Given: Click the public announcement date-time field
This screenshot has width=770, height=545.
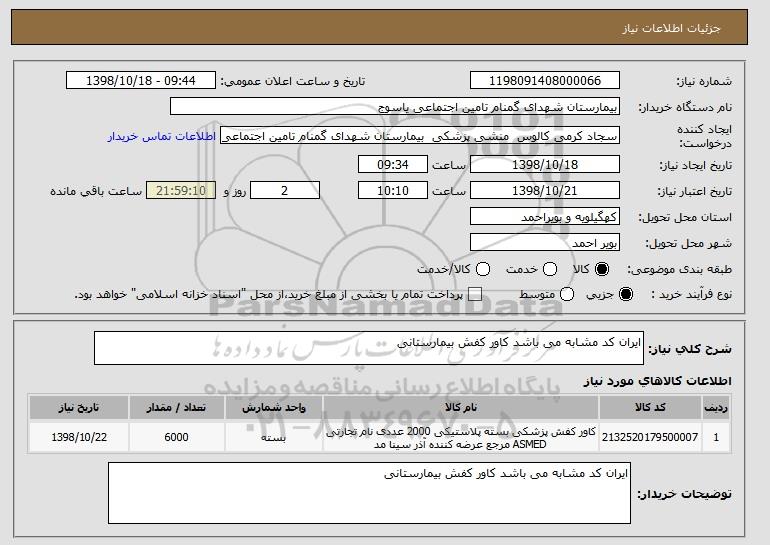Looking at the screenshot, I should (x=145, y=81).
